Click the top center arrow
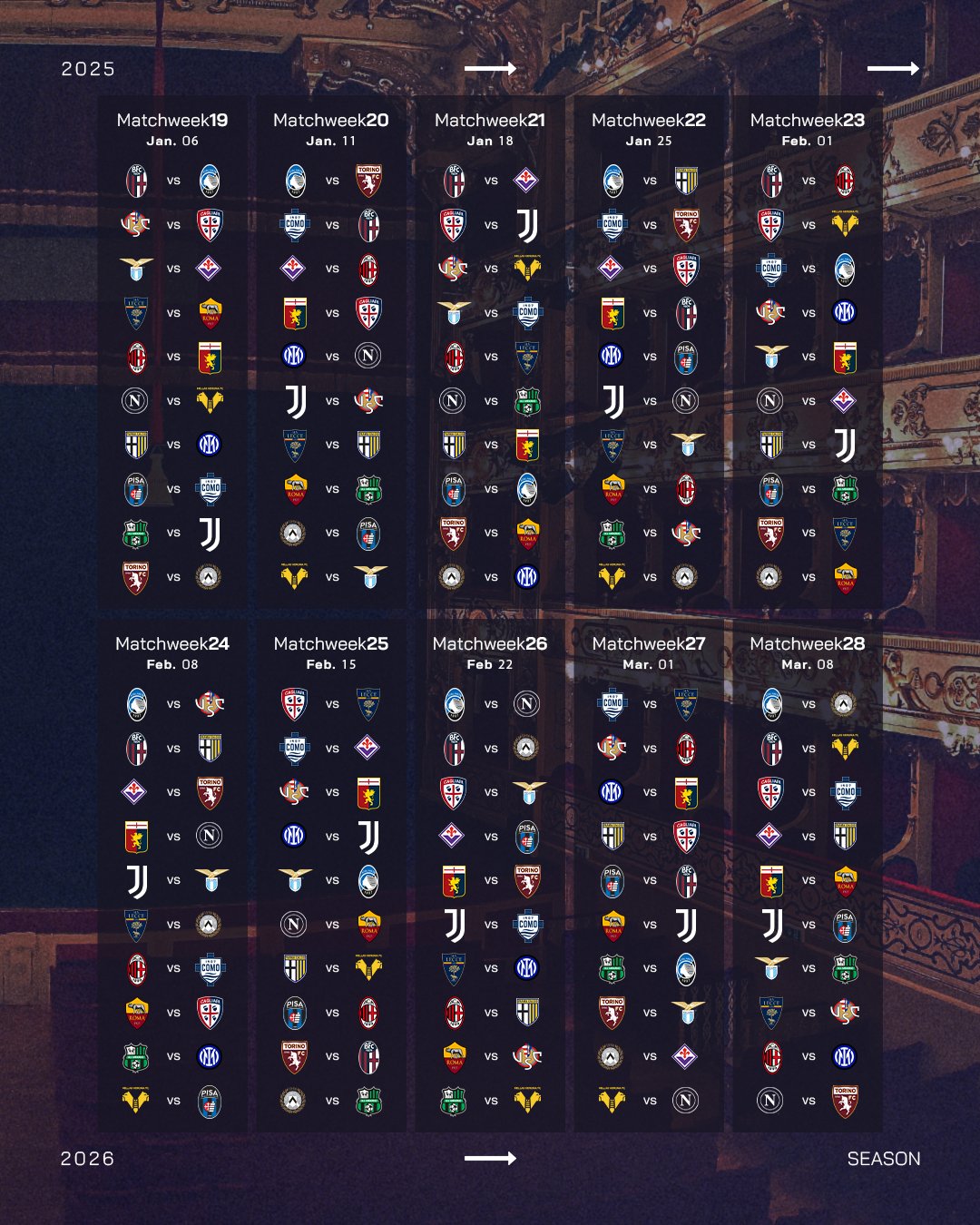Image resolution: width=980 pixels, height=1225 pixels. [490, 68]
